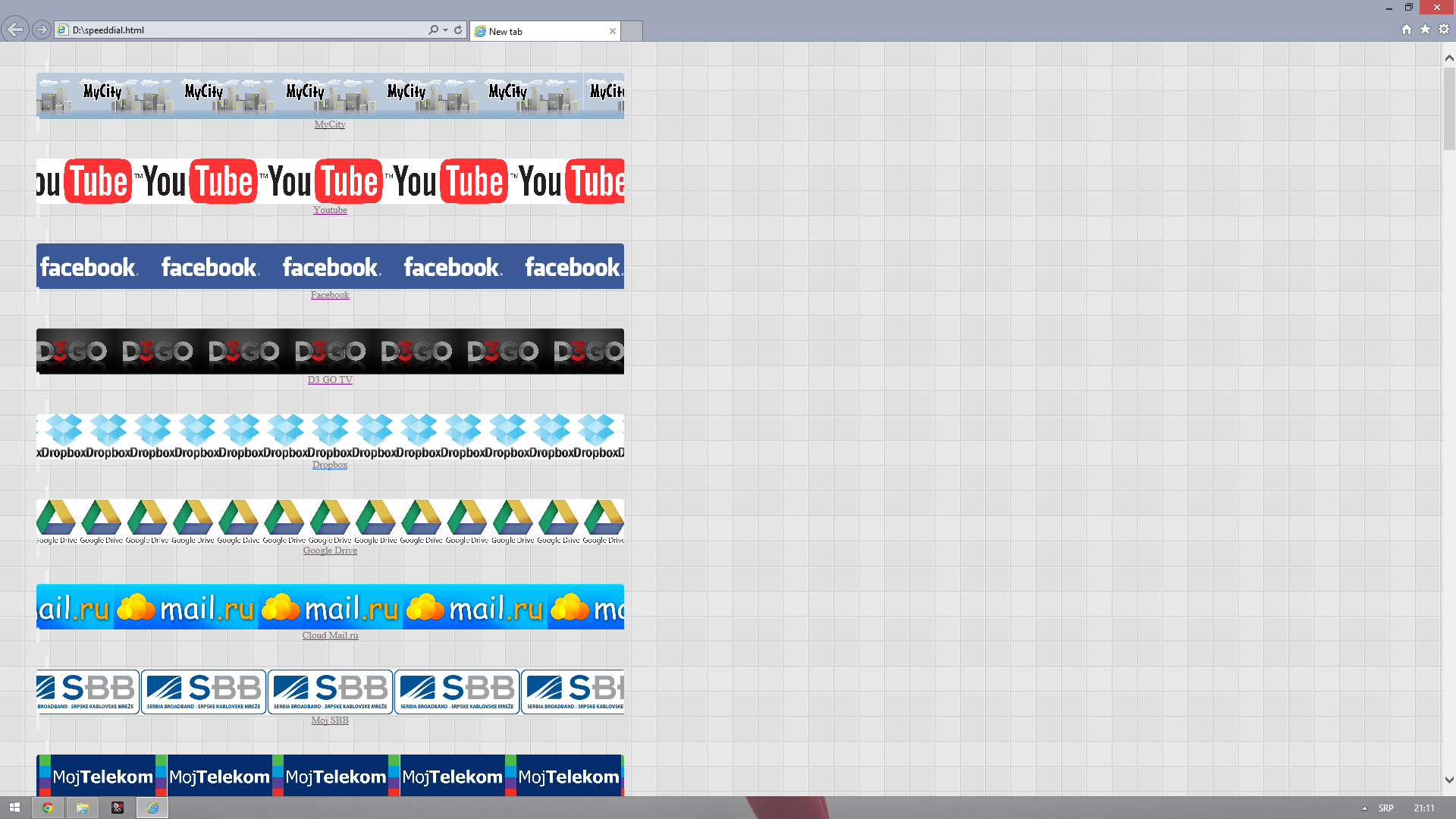Open a blank new tab button
The height and width of the screenshot is (819, 1456).
[x=632, y=31]
